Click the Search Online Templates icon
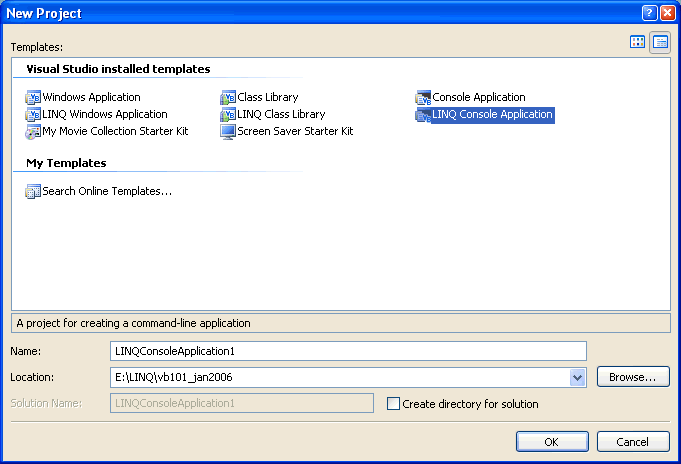The height and width of the screenshot is (464, 681). [33, 192]
